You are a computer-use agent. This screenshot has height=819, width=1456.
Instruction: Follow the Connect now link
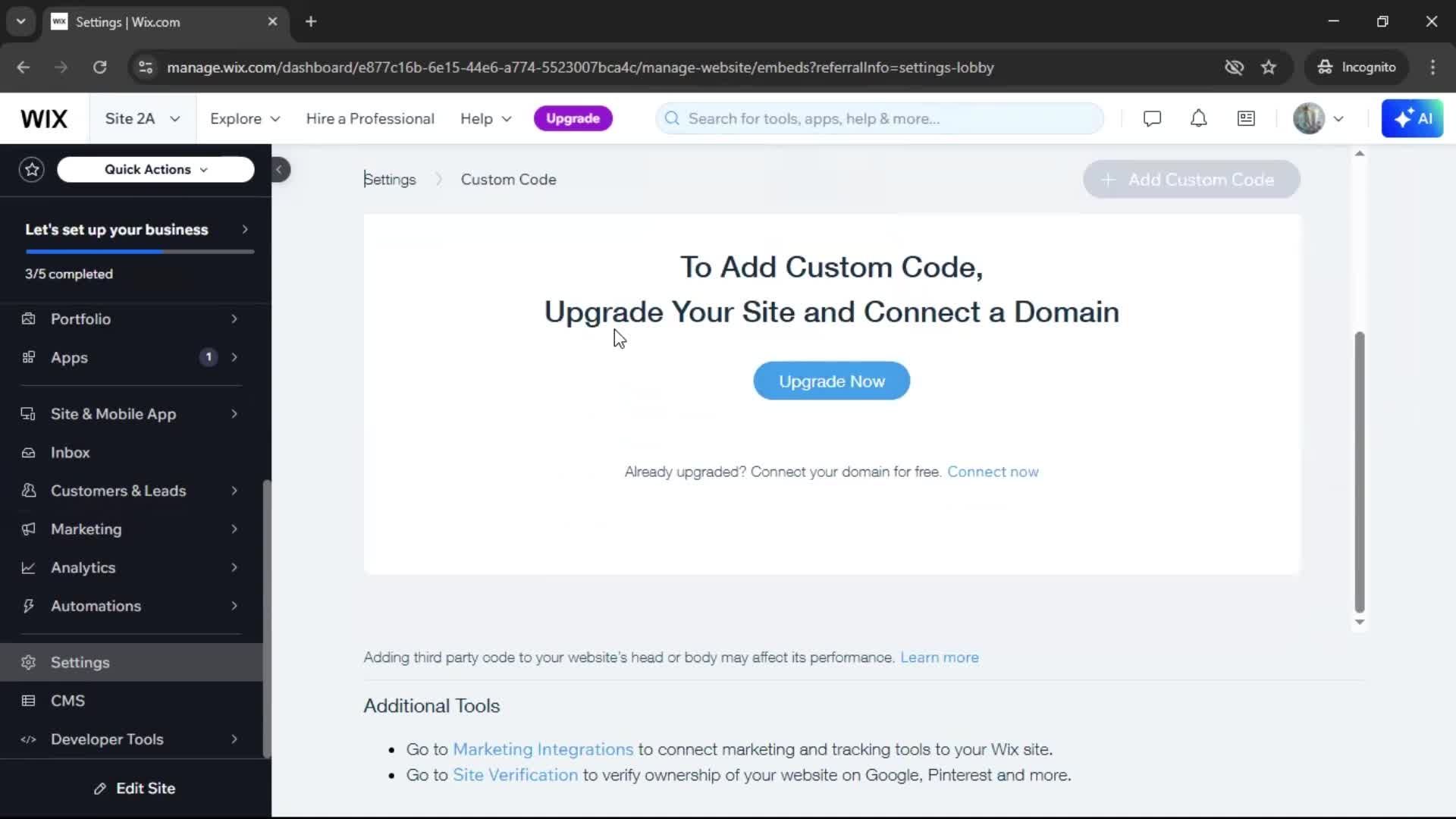coord(993,472)
